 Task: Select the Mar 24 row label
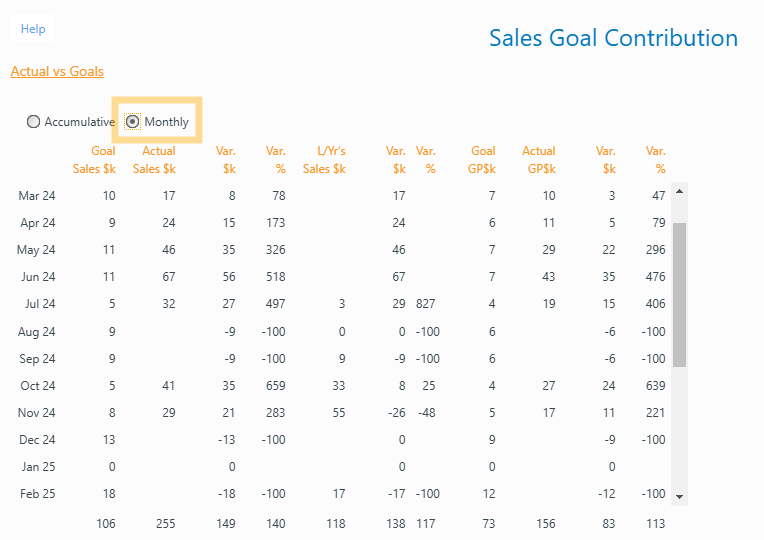(37, 196)
